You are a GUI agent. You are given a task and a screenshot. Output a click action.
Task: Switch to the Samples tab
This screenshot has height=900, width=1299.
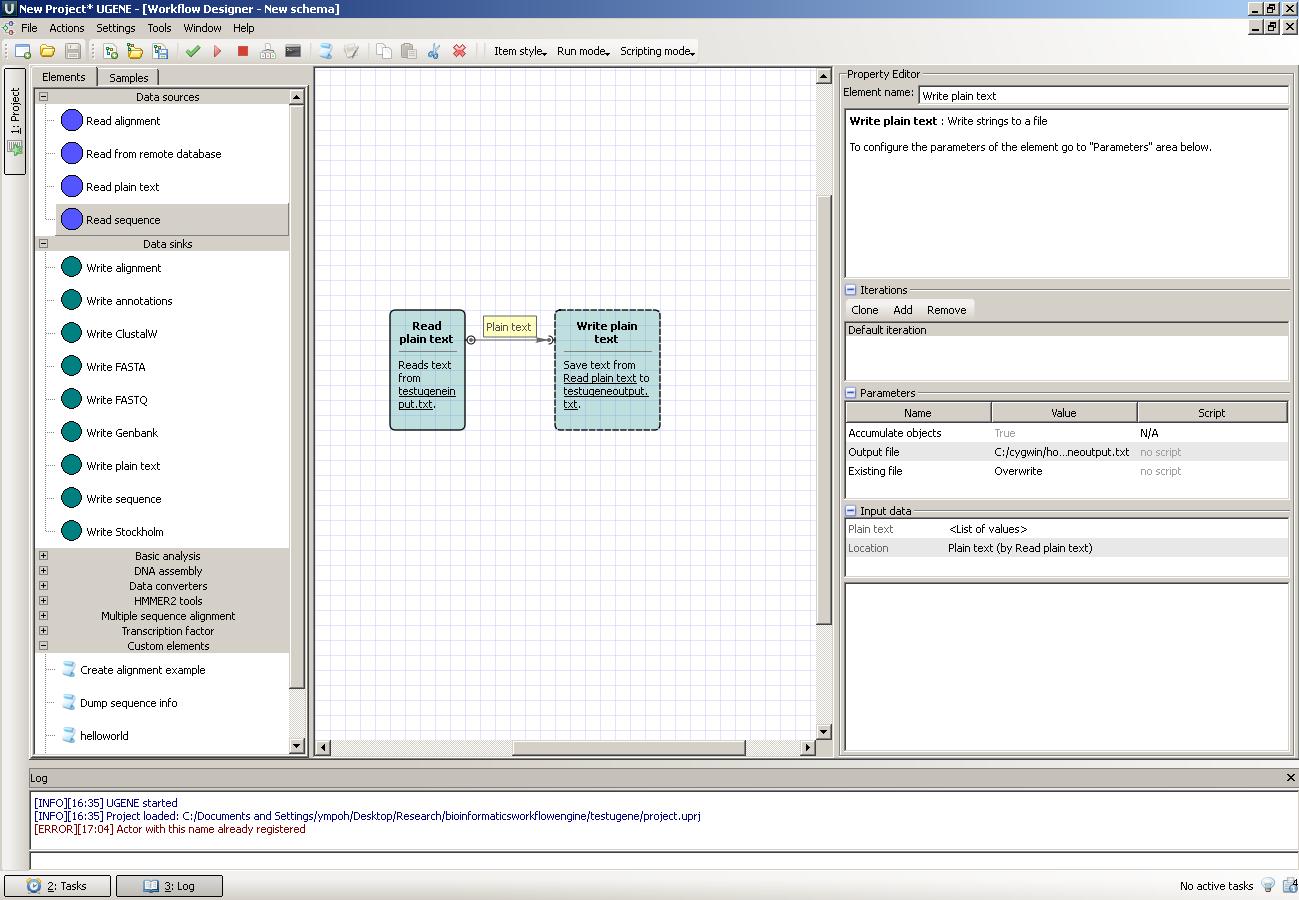coord(128,77)
